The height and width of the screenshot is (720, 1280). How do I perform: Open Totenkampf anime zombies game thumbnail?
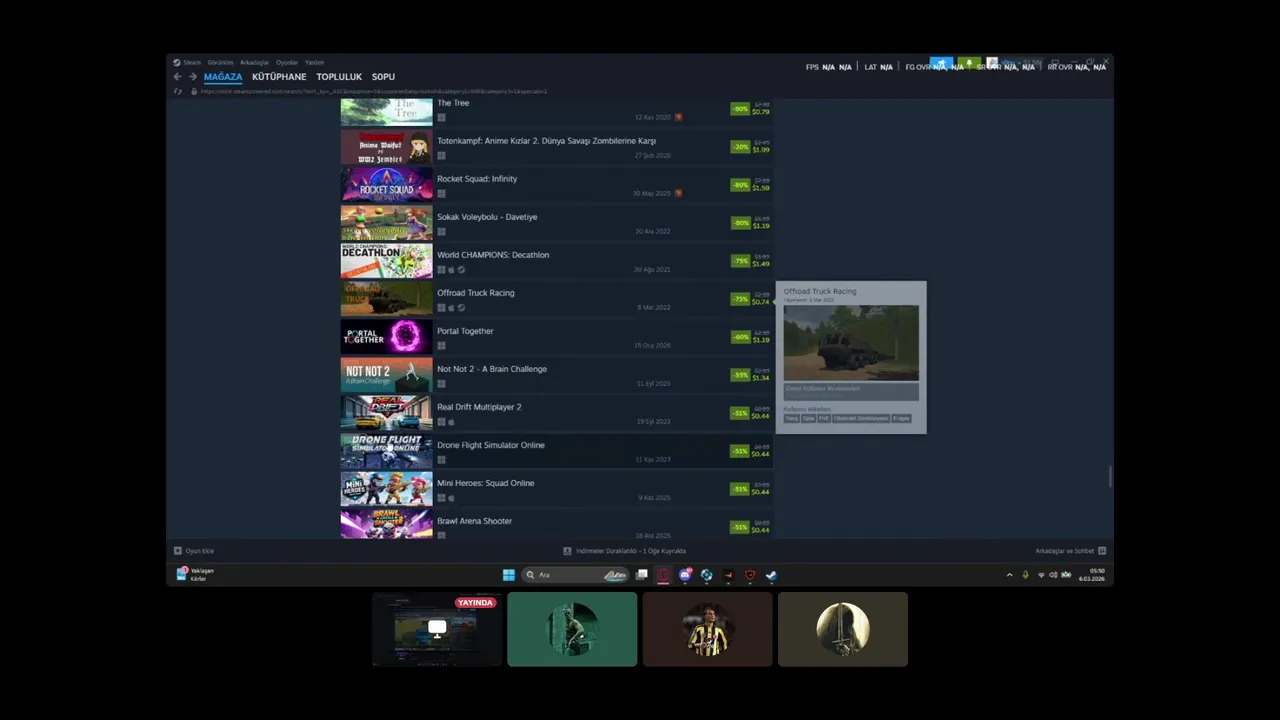pos(386,147)
